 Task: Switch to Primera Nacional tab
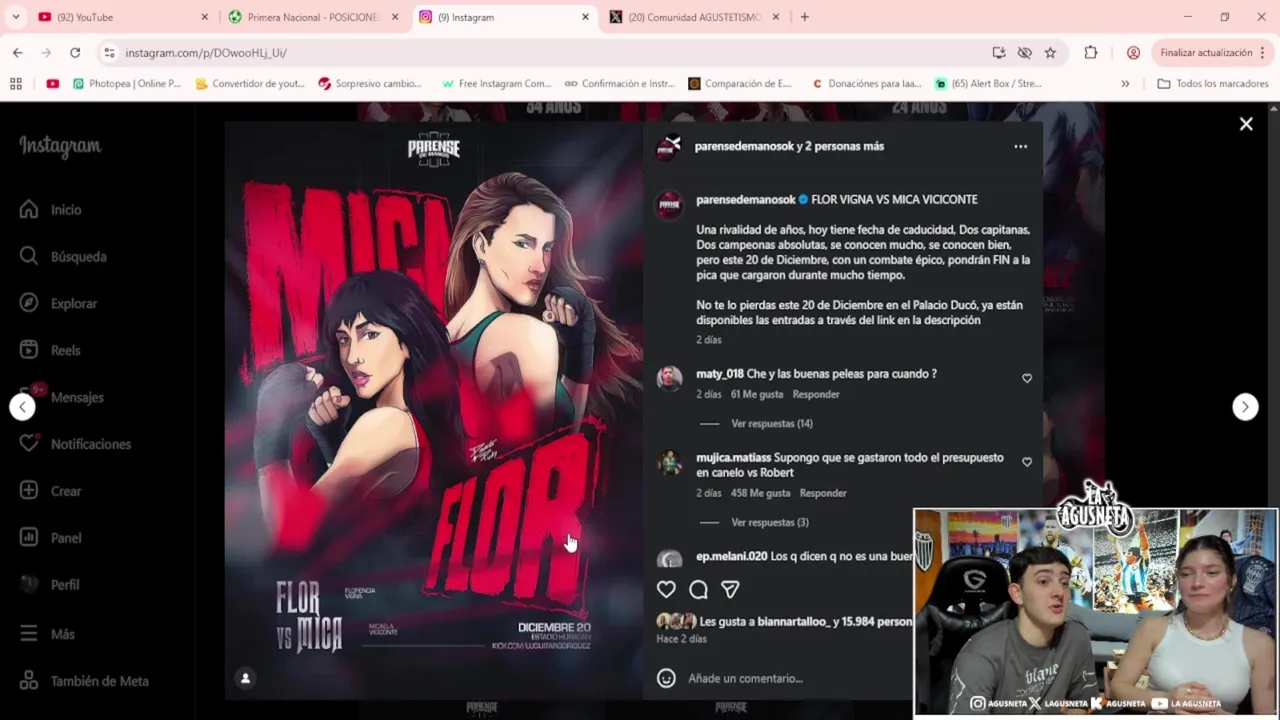tap(312, 17)
